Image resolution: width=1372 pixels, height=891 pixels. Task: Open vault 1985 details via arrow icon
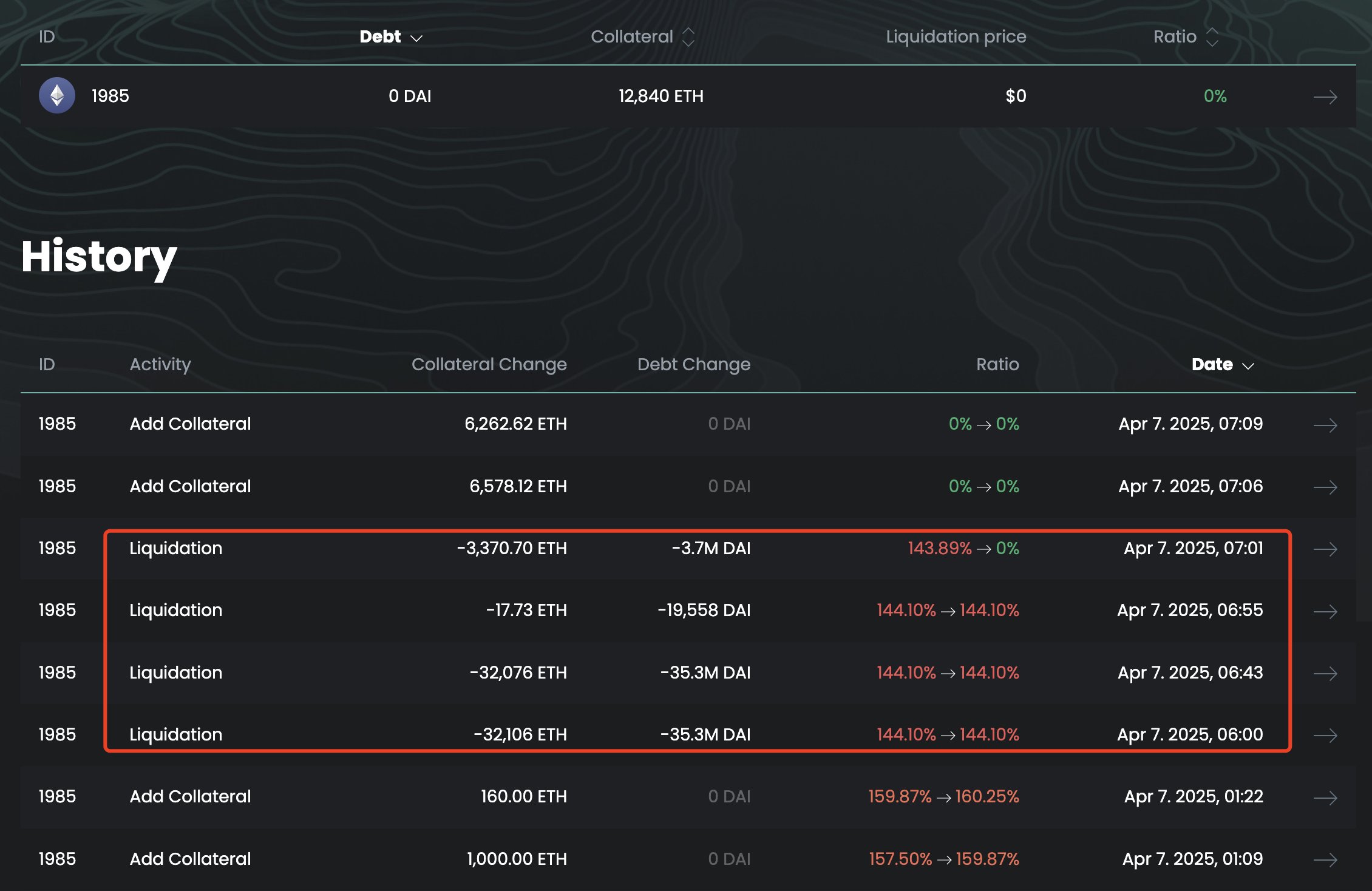(1325, 97)
